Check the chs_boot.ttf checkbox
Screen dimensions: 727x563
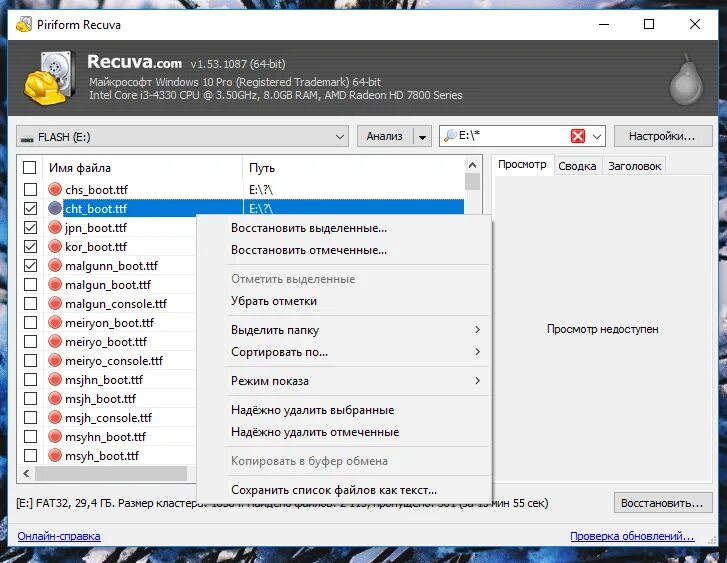pos(31,189)
